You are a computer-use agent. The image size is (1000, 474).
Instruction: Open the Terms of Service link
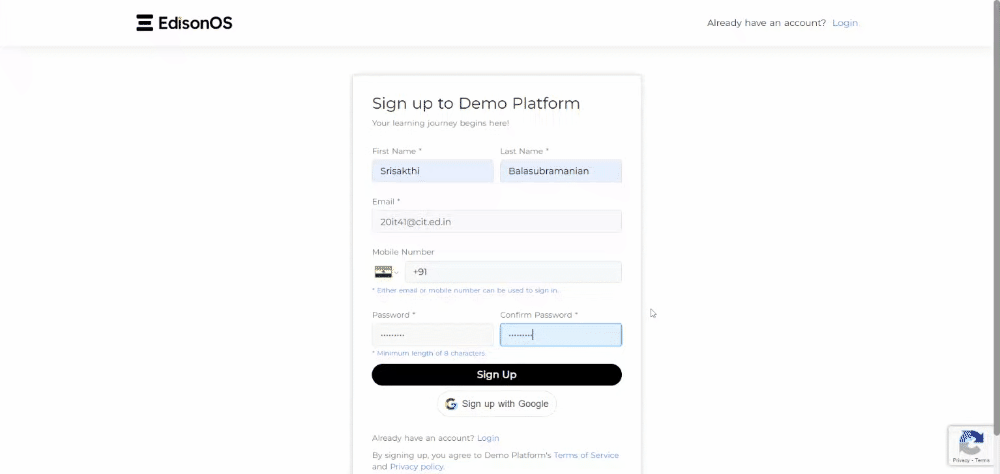[x=586, y=455]
